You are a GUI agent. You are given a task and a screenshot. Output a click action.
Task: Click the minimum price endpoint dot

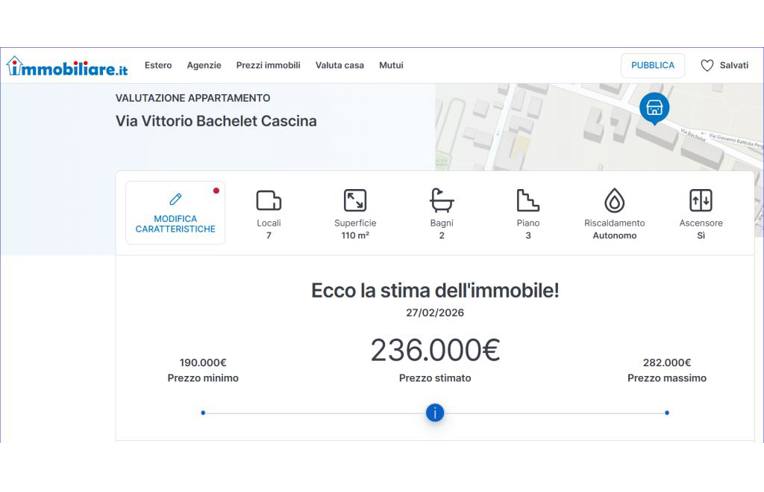[203, 413]
